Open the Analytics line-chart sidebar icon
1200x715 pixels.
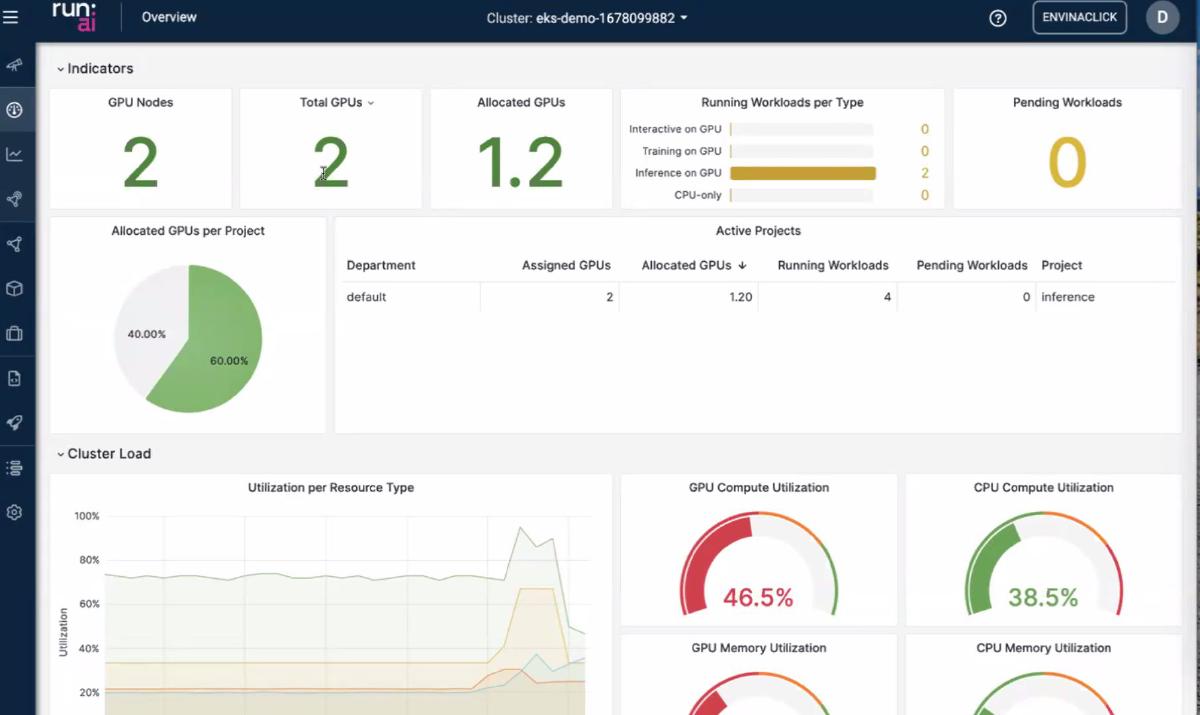pos(14,155)
